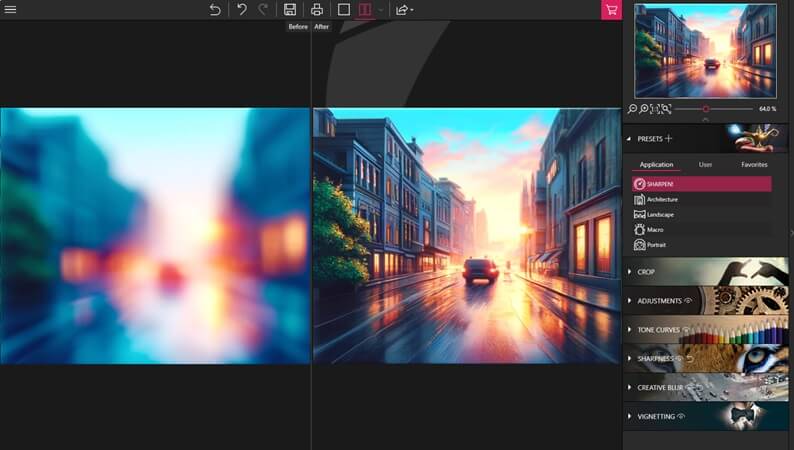Click the navigator preview thumbnail

coord(705,51)
